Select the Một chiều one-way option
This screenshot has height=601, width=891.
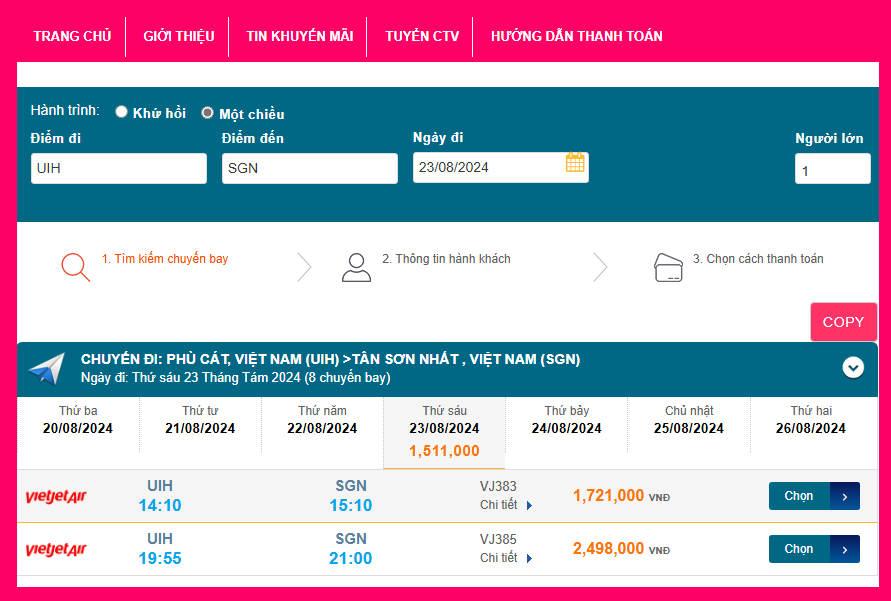[208, 113]
